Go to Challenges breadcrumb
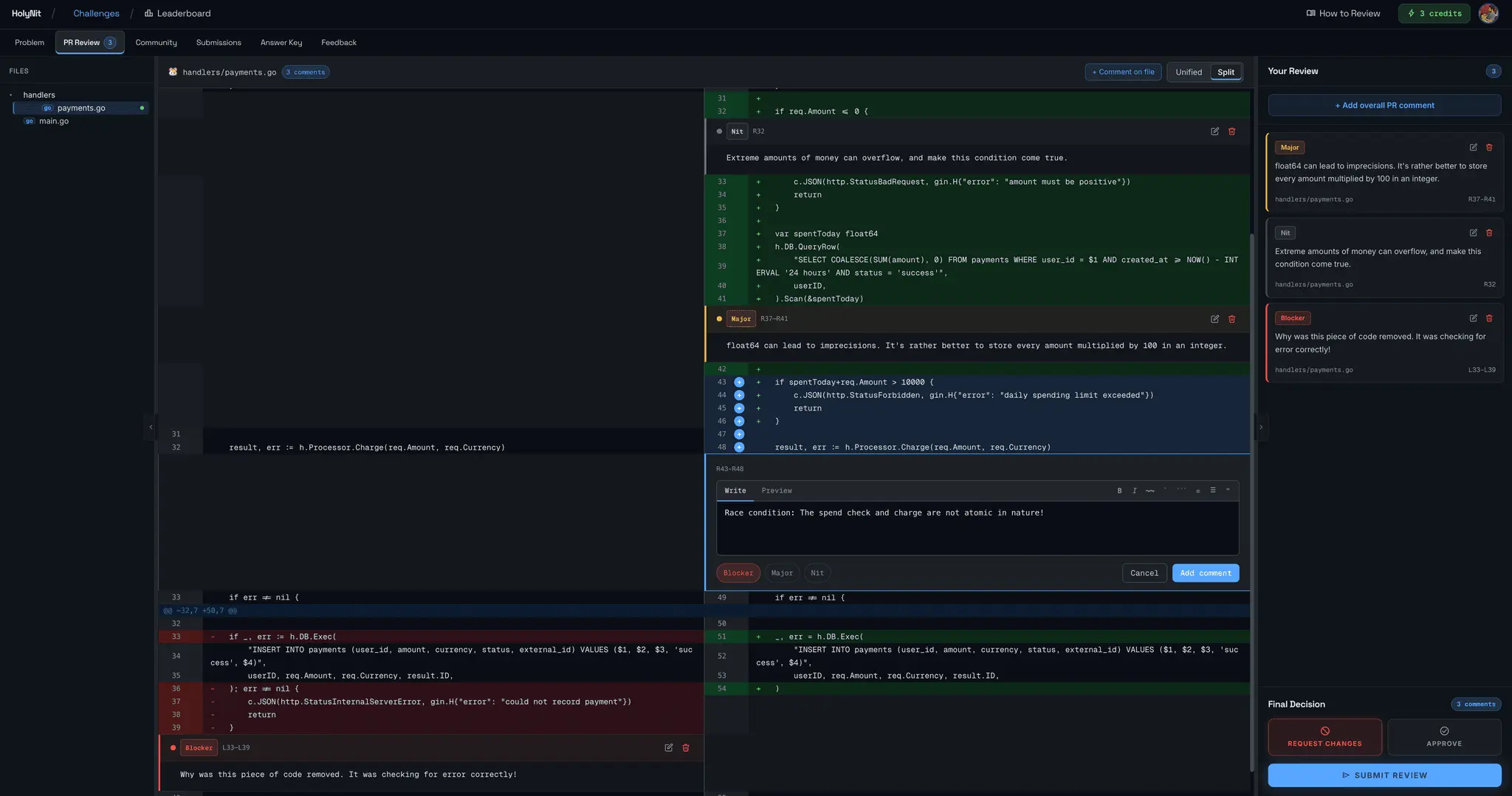This screenshot has width=1512, height=796. [96, 13]
